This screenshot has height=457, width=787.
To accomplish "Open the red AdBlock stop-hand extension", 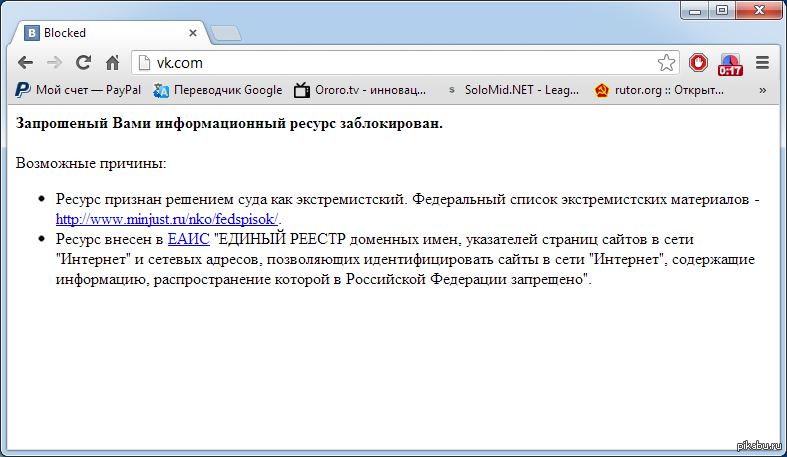I will click(699, 63).
